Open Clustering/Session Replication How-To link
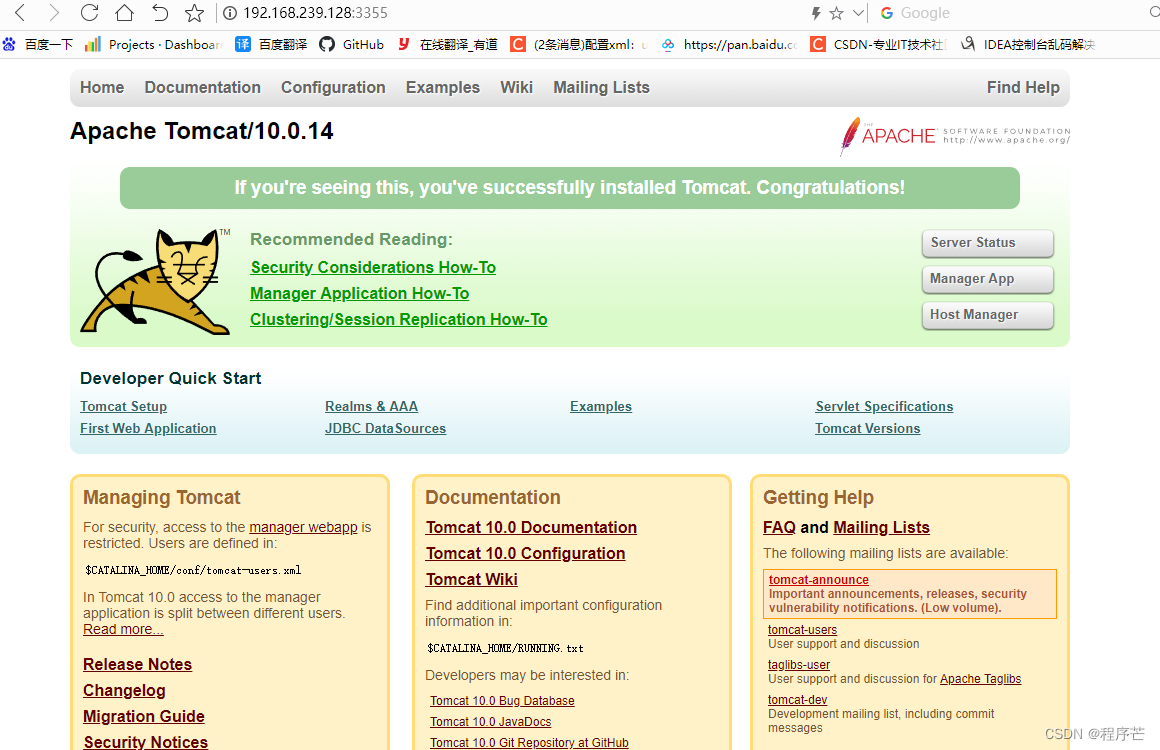This screenshot has width=1160, height=750. (x=399, y=320)
